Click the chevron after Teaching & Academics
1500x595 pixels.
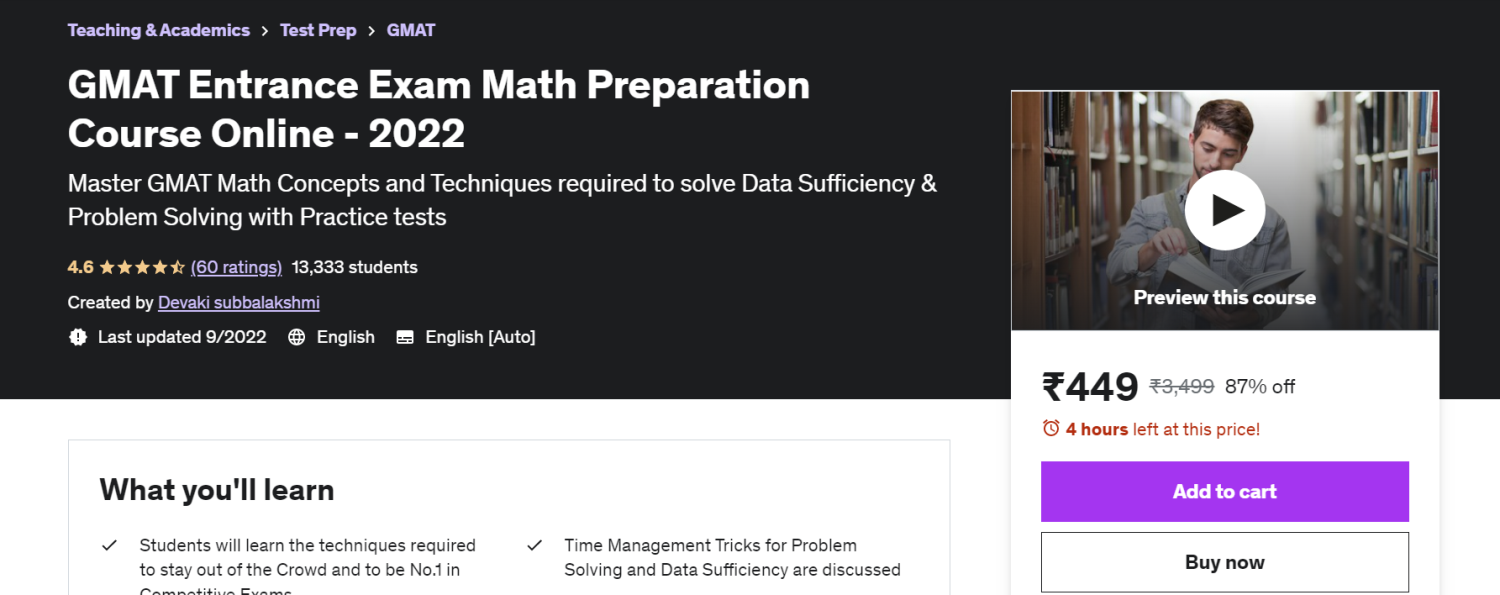pos(265,31)
